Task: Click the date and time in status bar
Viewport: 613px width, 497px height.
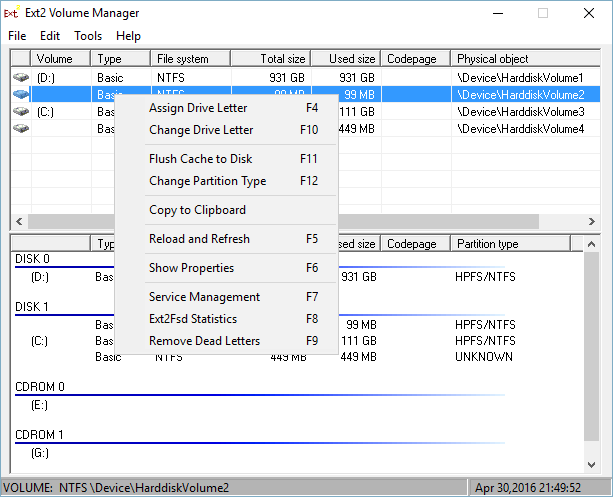Action: pos(528,488)
